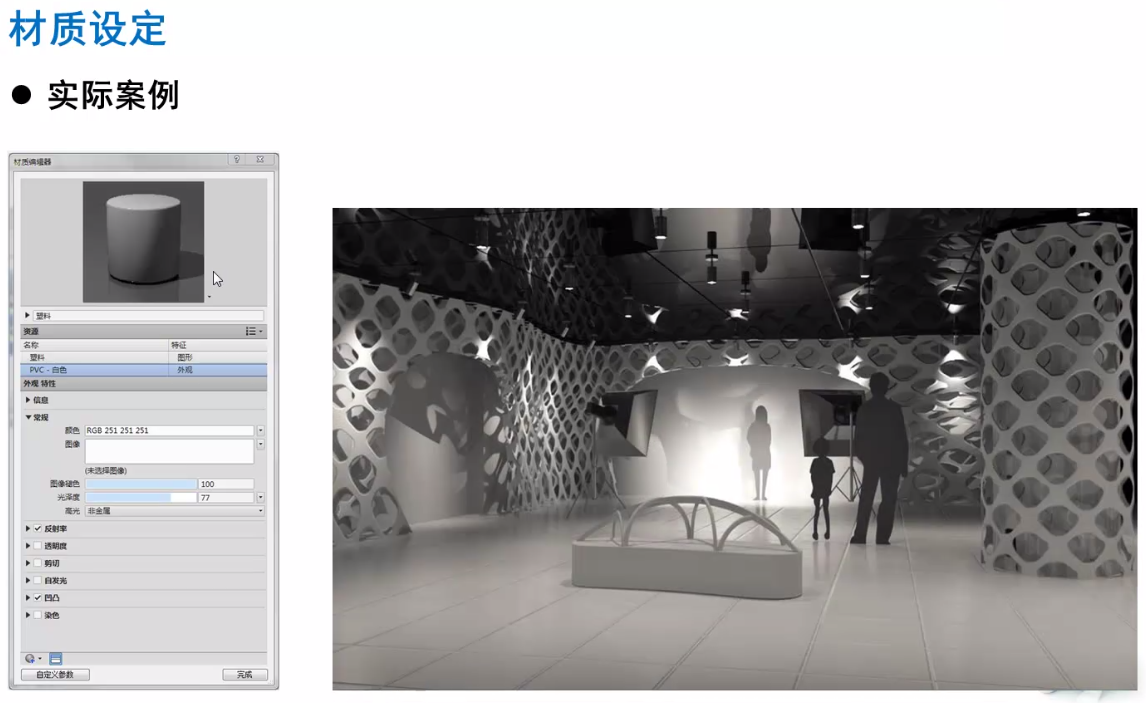Image resolution: width=1146 pixels, height=703 pixels.
Task: Close the 材质编辑器 dialog
Action: click(x=260, y=160)
